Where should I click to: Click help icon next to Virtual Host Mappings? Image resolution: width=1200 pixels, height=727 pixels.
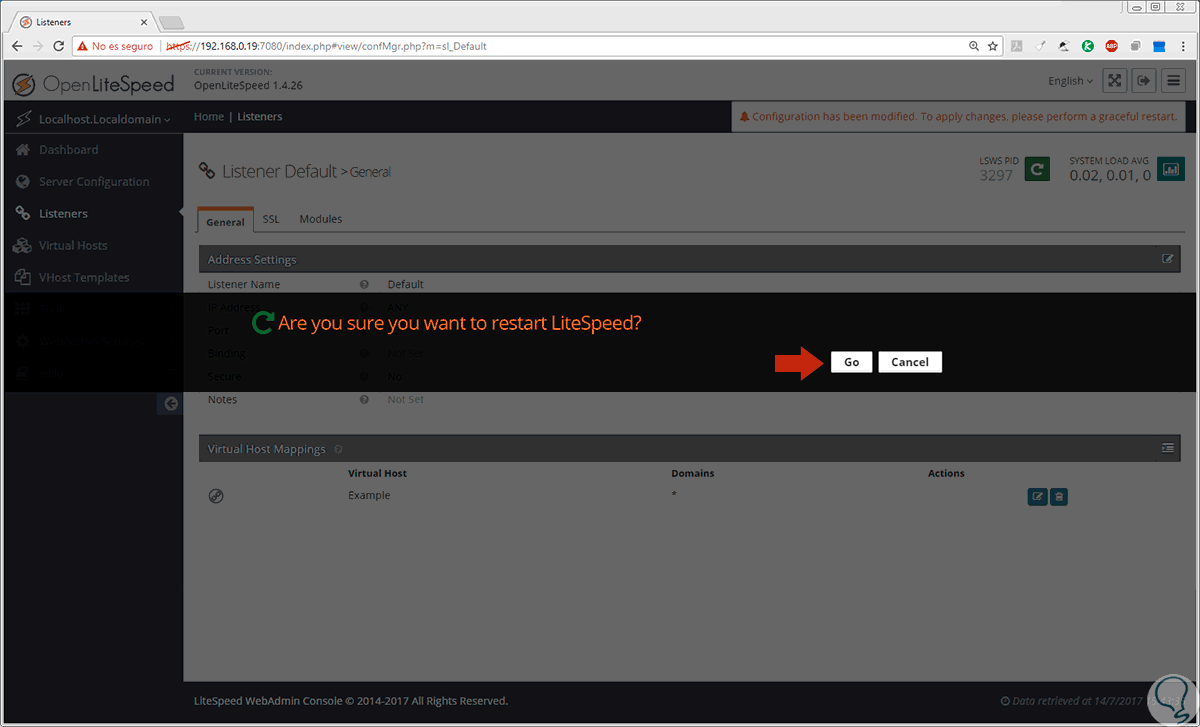[338, 450]
